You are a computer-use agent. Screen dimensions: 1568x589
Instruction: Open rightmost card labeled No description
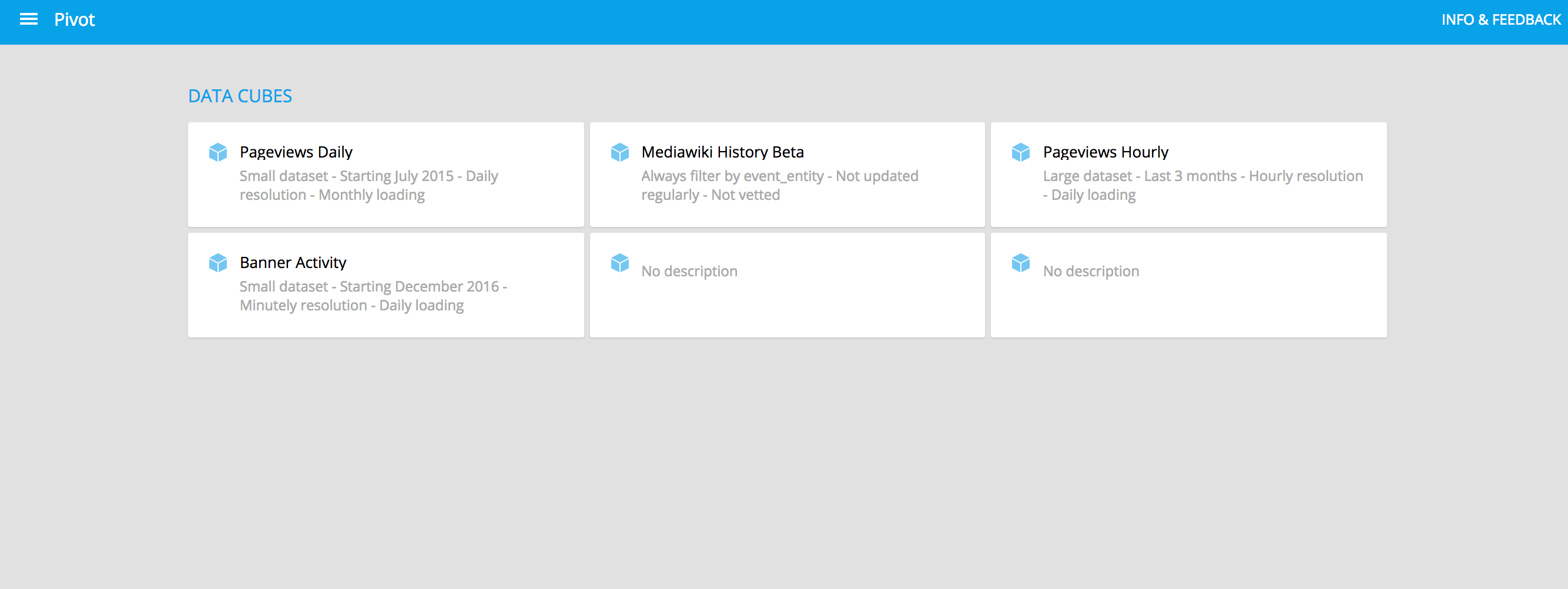click(x=1091, y=272)
